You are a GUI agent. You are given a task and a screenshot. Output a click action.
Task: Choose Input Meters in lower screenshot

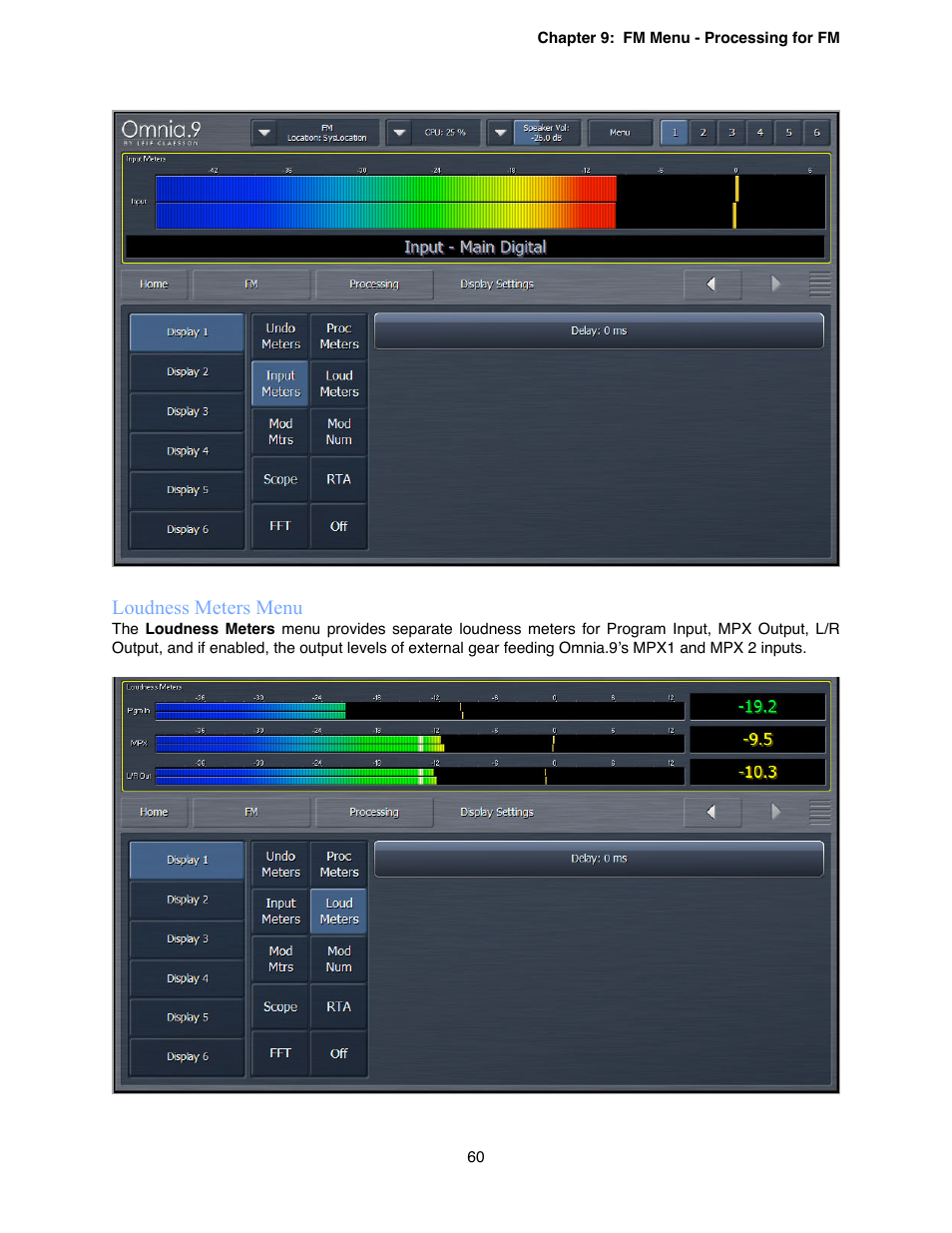click(x=280, y=912)
